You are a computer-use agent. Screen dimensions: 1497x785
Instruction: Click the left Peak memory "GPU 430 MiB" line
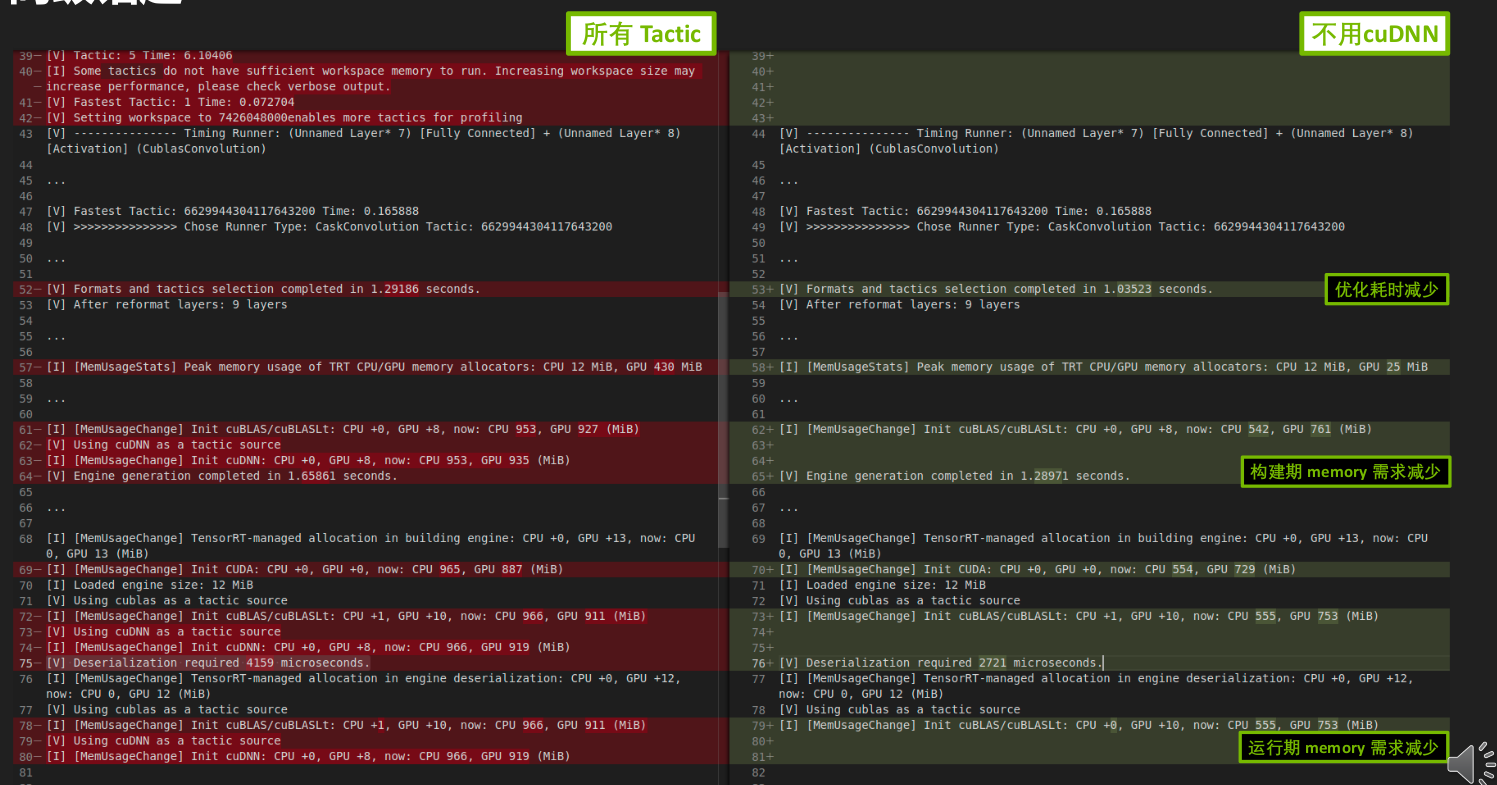pos(373,367)
